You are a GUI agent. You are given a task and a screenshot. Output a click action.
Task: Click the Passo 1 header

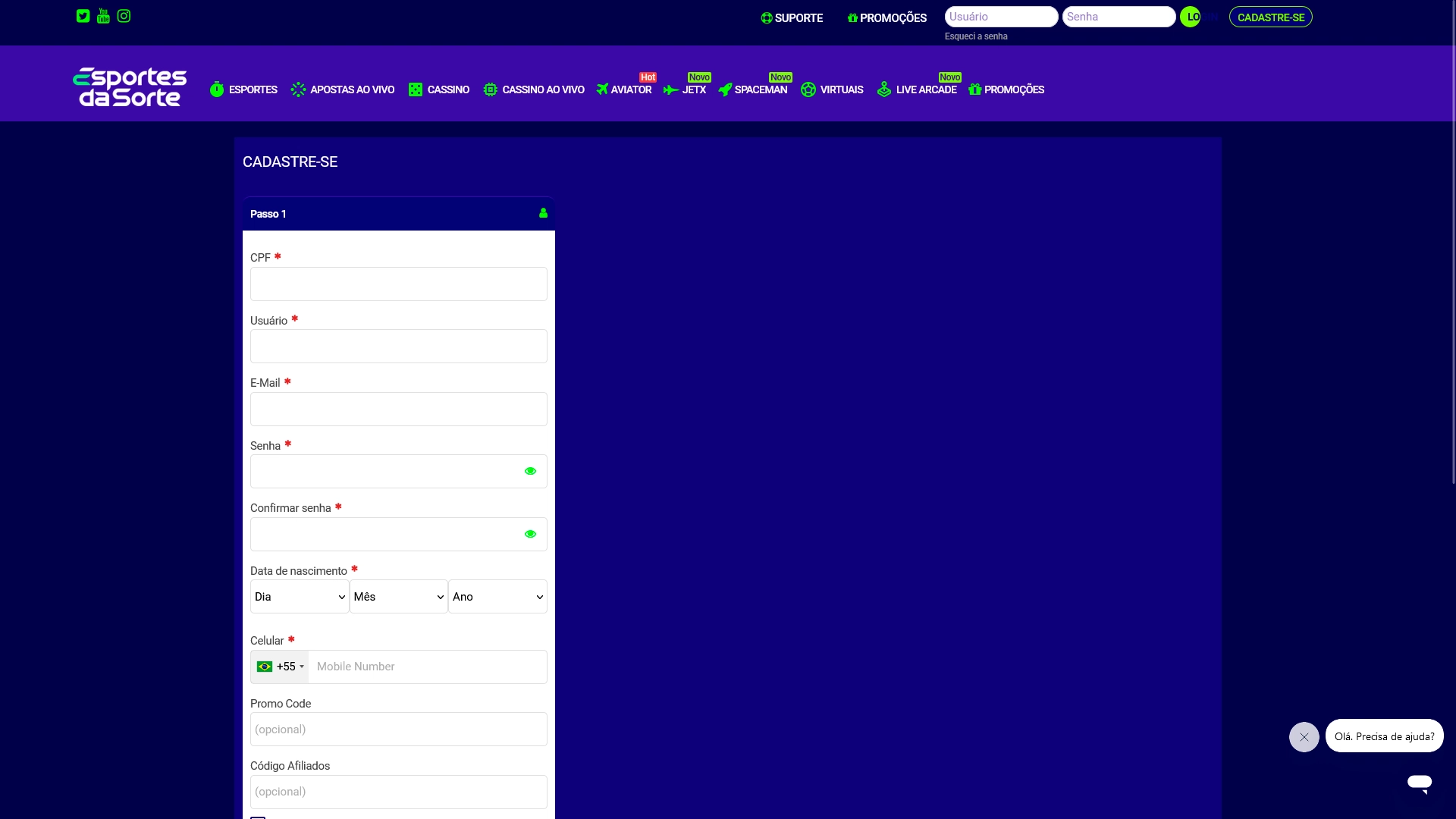coord(399,214)
